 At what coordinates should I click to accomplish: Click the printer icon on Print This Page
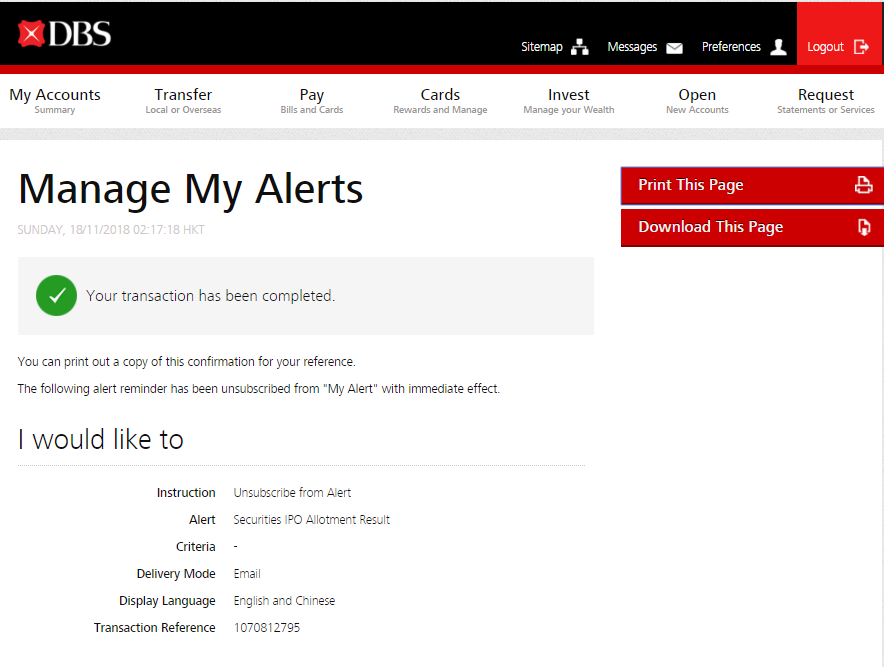click(863, 185)
